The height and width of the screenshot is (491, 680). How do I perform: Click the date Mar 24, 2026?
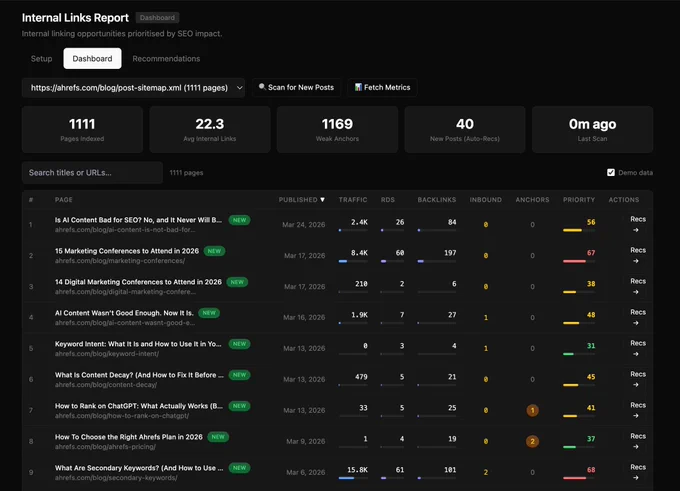tap(304, 224)
